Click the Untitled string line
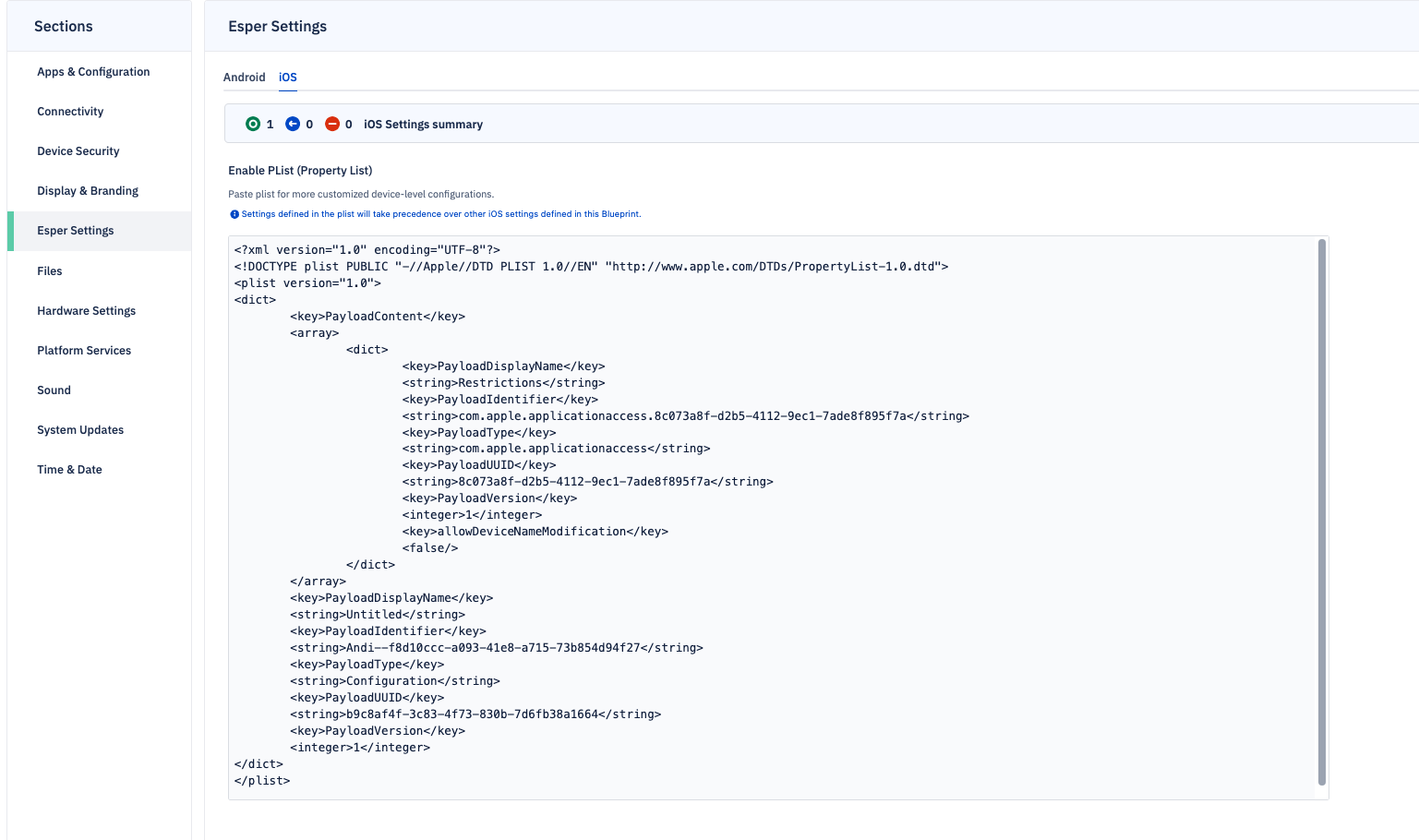This screenshot has height=840, width=1419. [378, 615]
